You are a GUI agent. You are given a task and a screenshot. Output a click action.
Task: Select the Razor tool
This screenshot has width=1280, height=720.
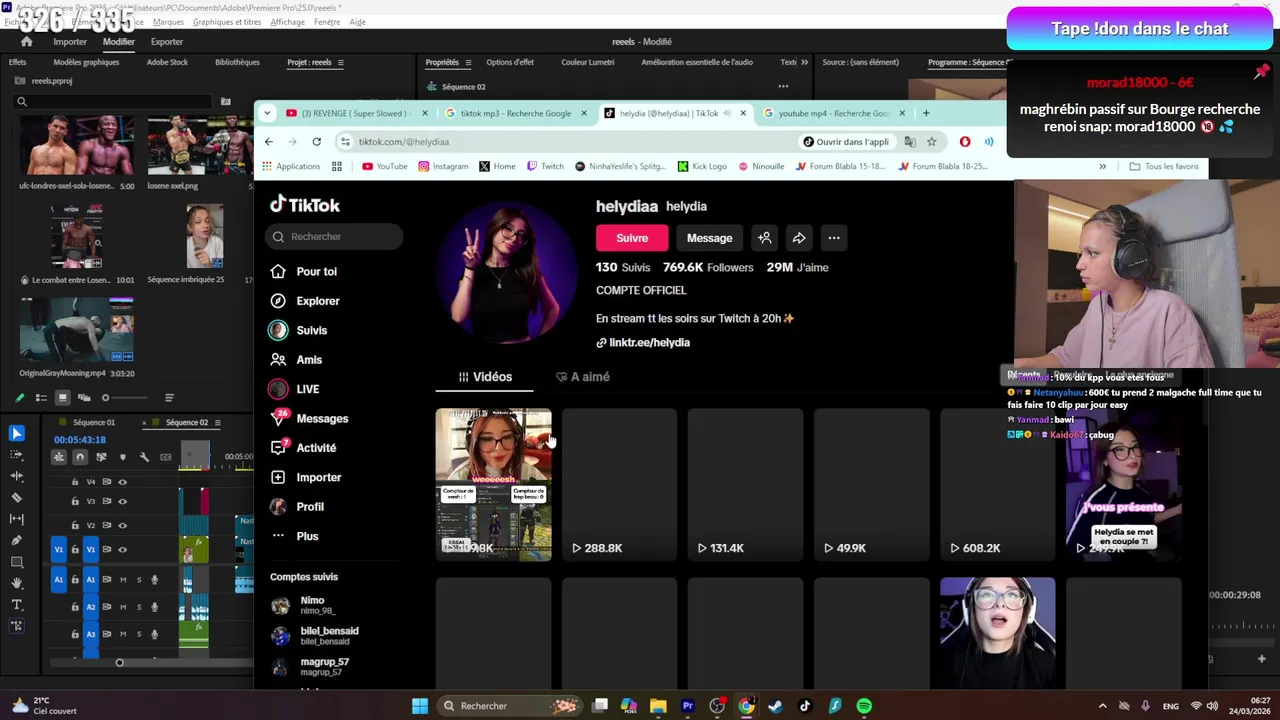point(17,497)
